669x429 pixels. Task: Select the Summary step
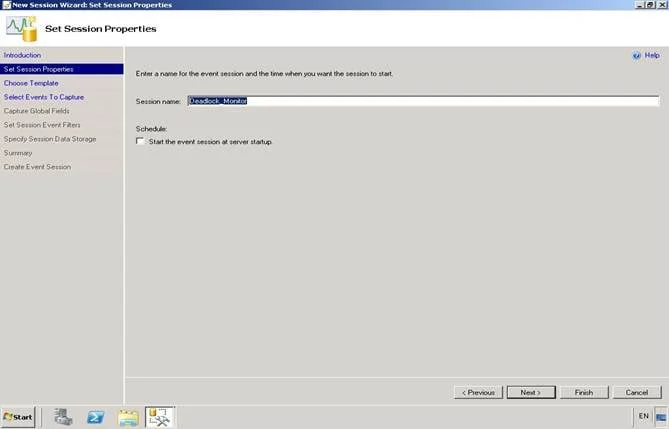click(x=18, y=153)
